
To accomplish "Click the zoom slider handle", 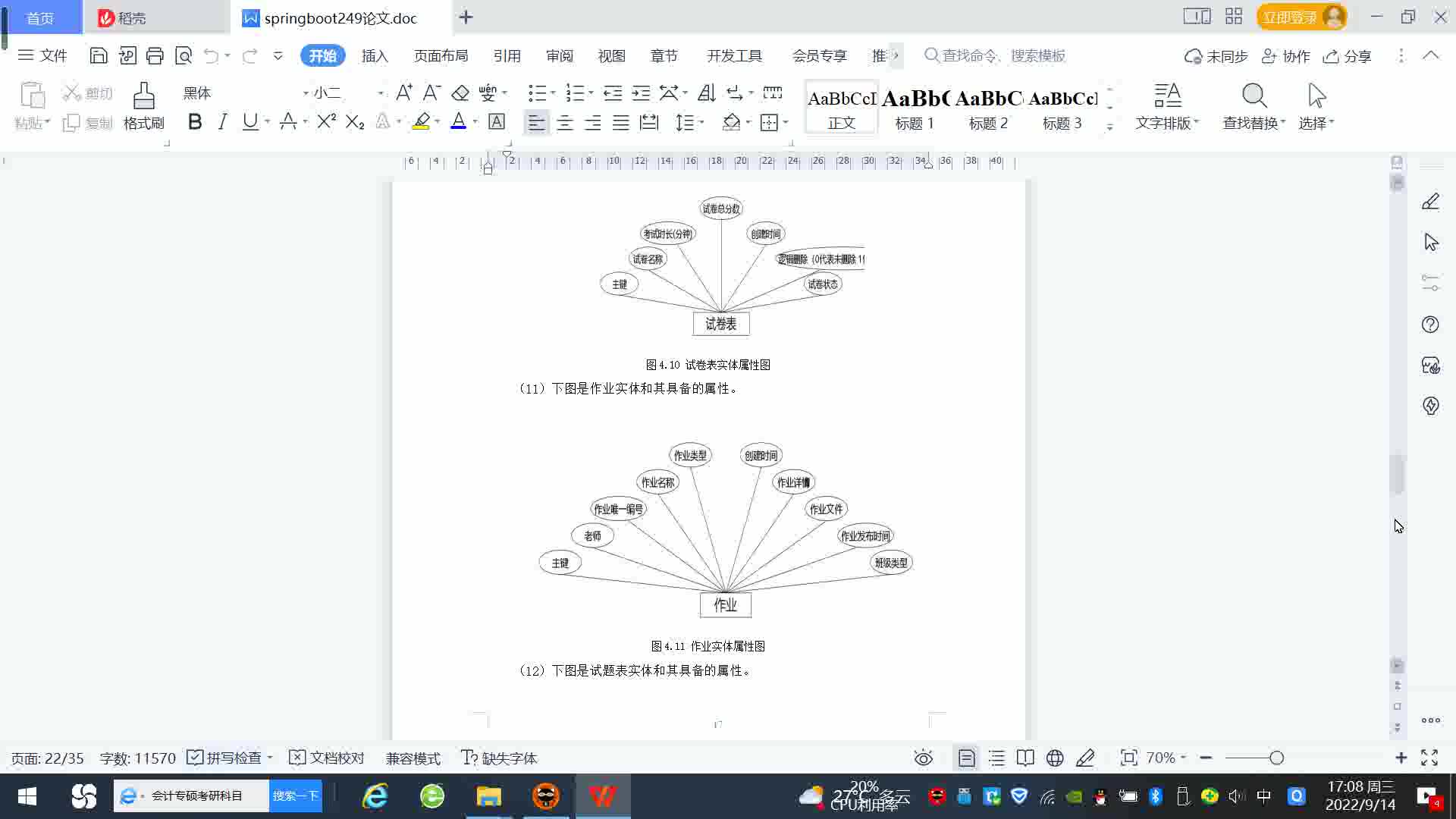I will click(1276, 758).
